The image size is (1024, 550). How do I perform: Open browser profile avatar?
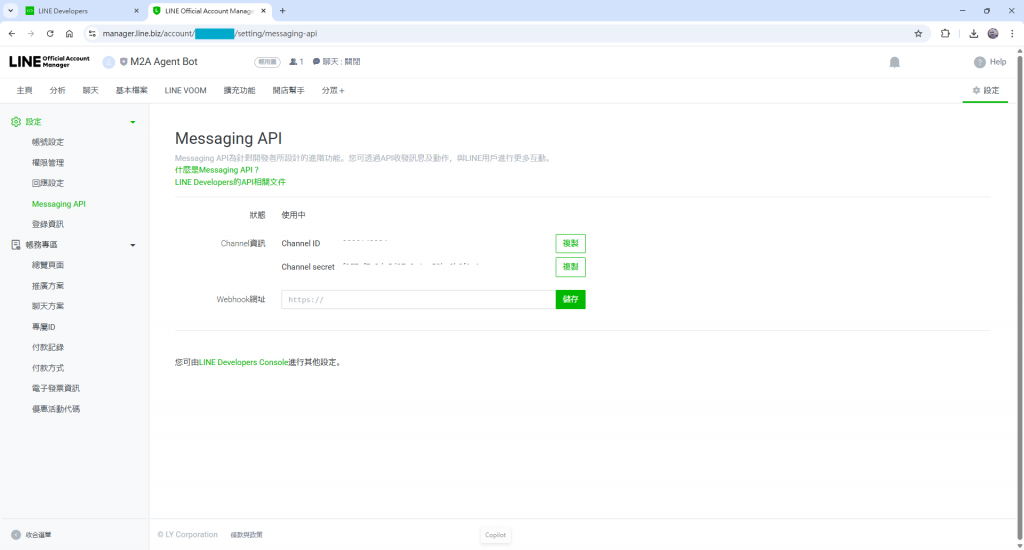[x=993, y=33]
